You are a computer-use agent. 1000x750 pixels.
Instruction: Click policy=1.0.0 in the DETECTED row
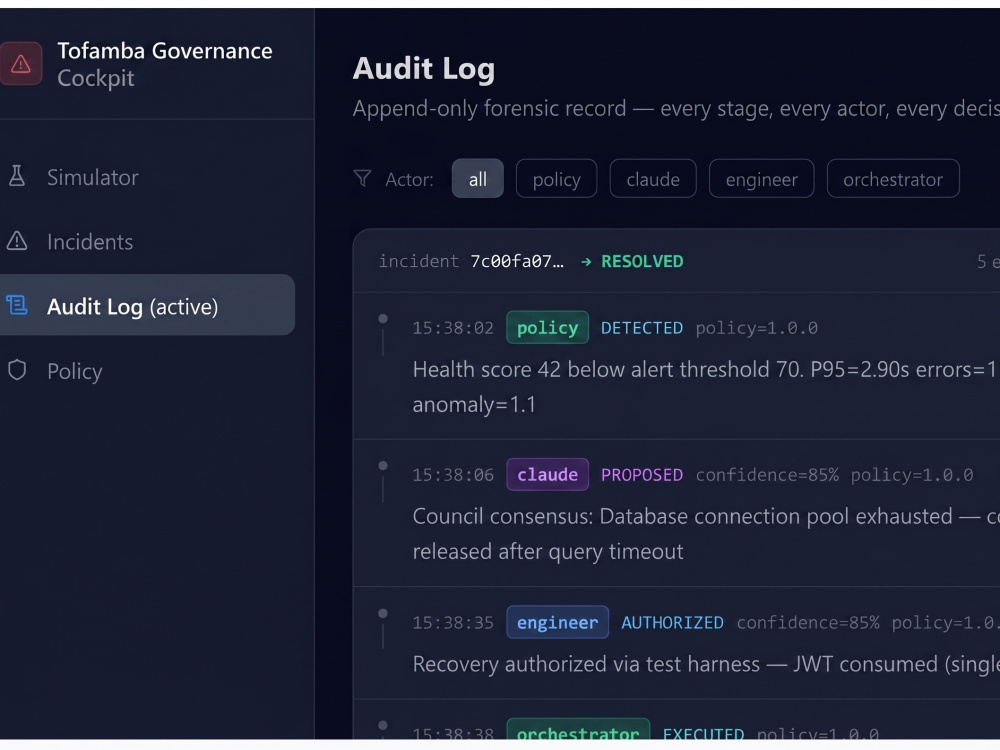[x=756, y=328]
